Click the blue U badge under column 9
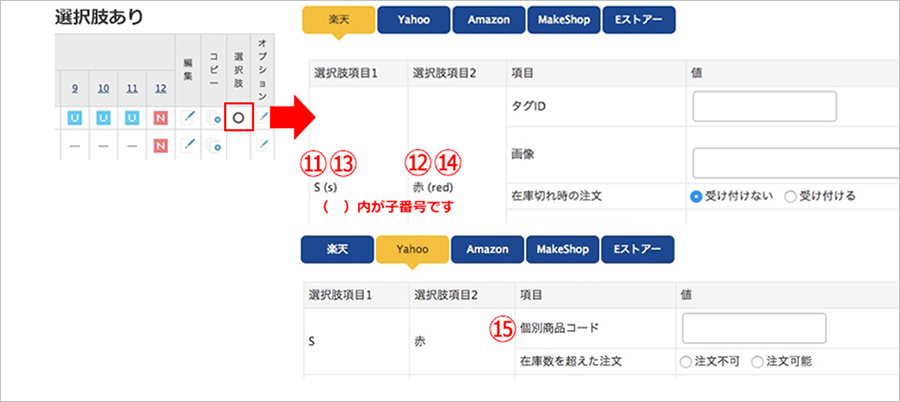 click(75, 118)
